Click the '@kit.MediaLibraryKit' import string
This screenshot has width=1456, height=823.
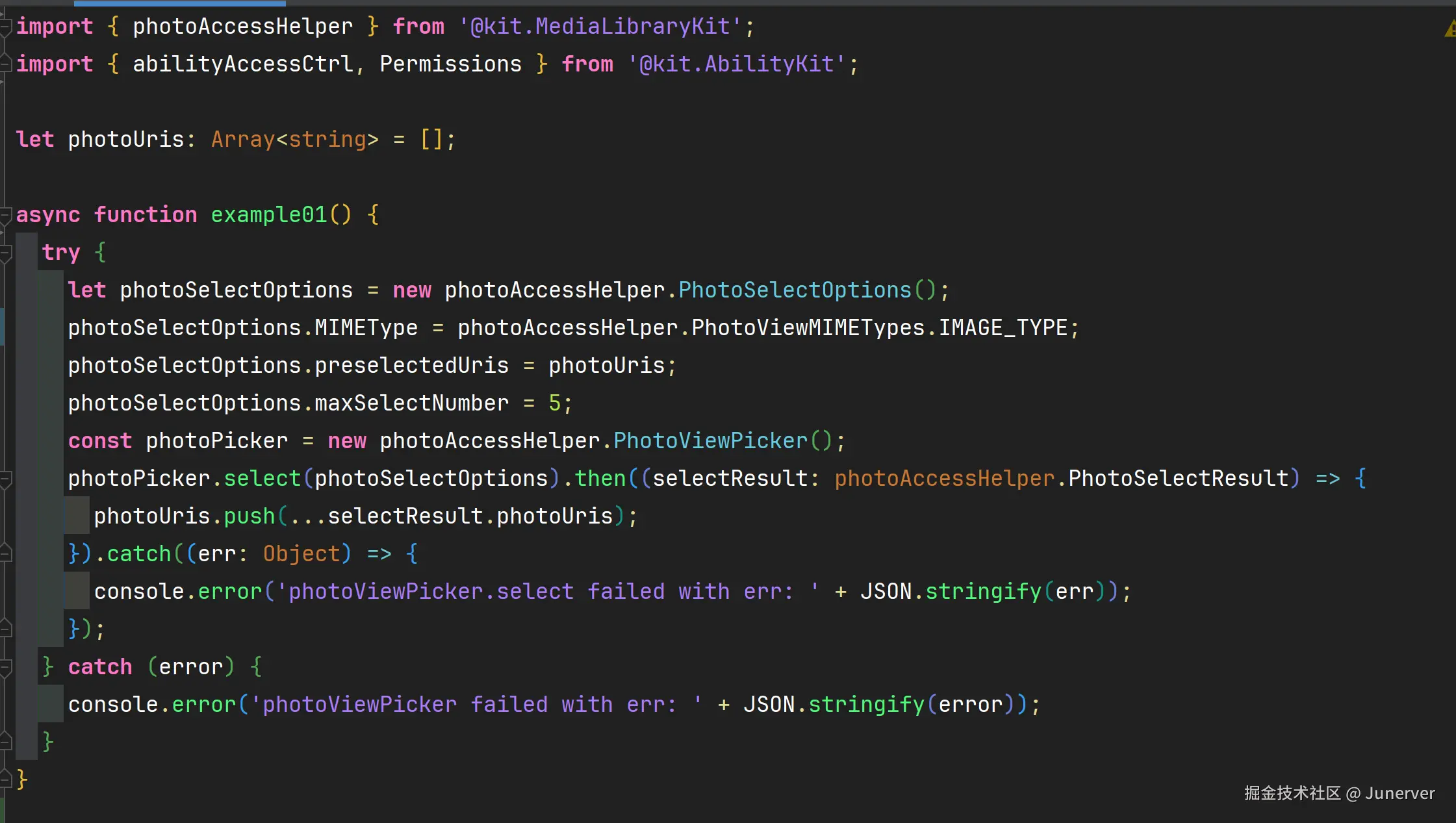(600, 27)
